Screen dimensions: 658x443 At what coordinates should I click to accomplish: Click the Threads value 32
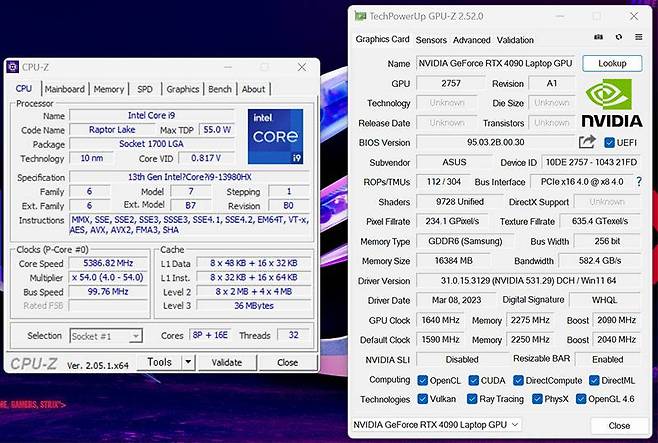tap(293, 335)
